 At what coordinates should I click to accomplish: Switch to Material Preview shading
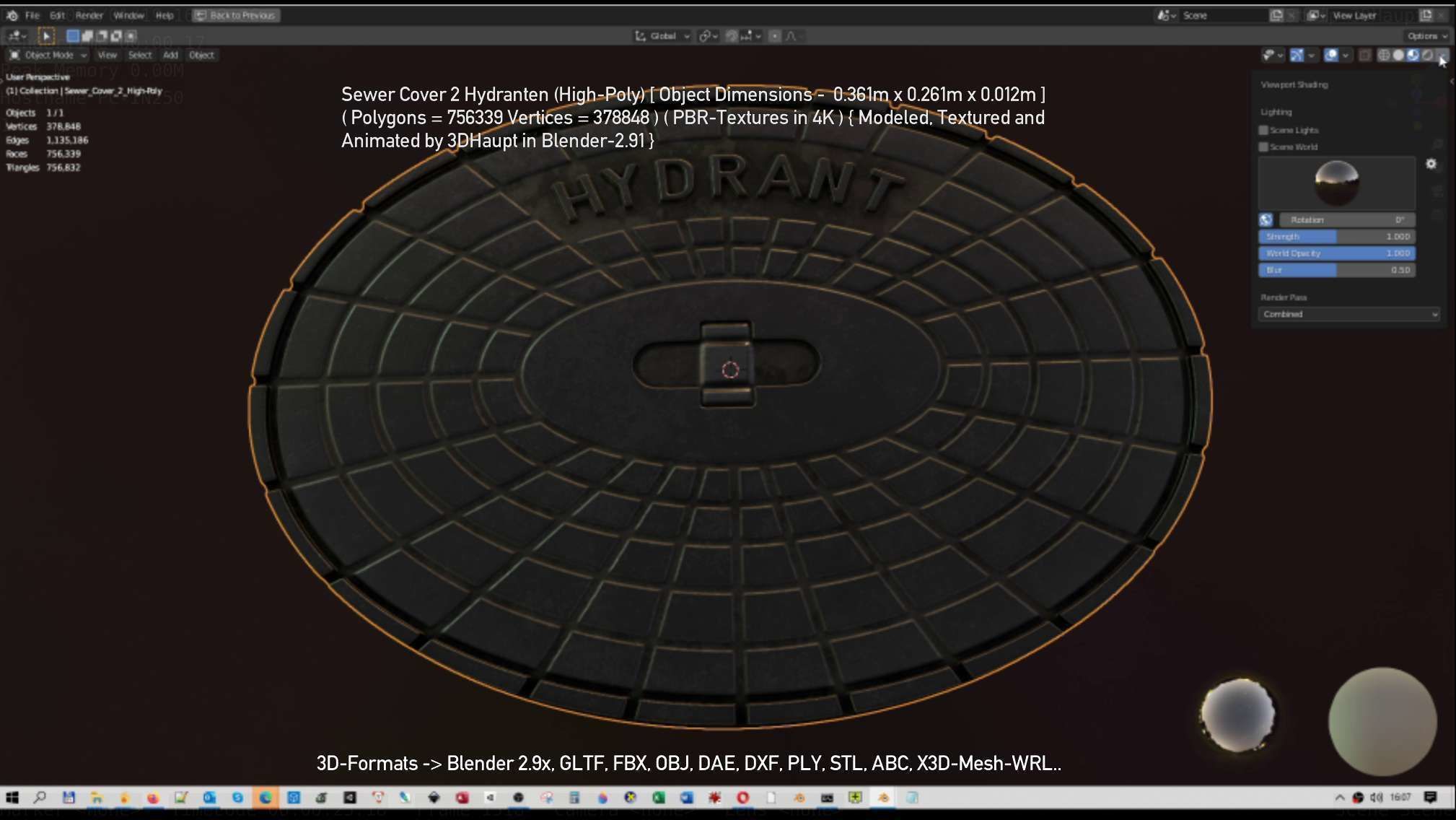(x=1413, y=55)
